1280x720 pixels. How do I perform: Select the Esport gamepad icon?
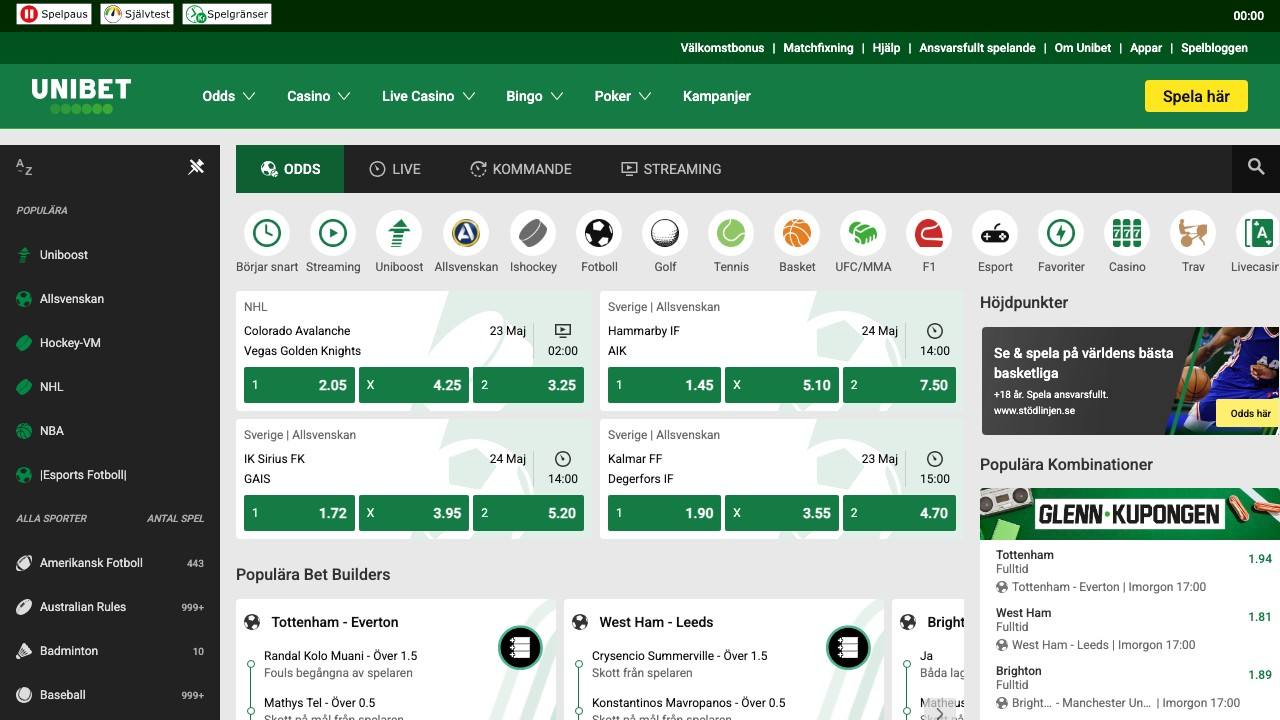(x=995, y=233)
